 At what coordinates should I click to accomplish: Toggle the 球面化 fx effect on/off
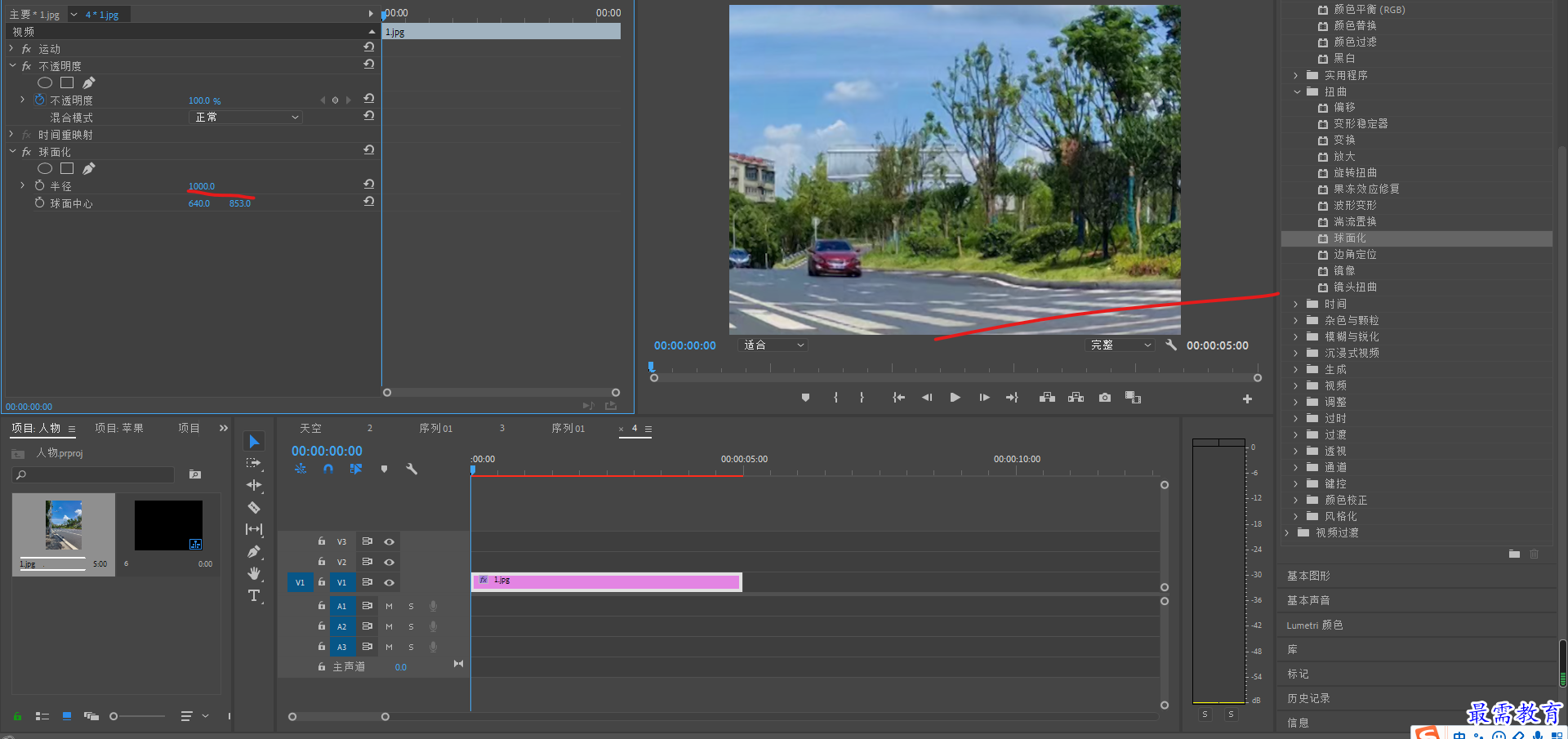coord(26,152)
